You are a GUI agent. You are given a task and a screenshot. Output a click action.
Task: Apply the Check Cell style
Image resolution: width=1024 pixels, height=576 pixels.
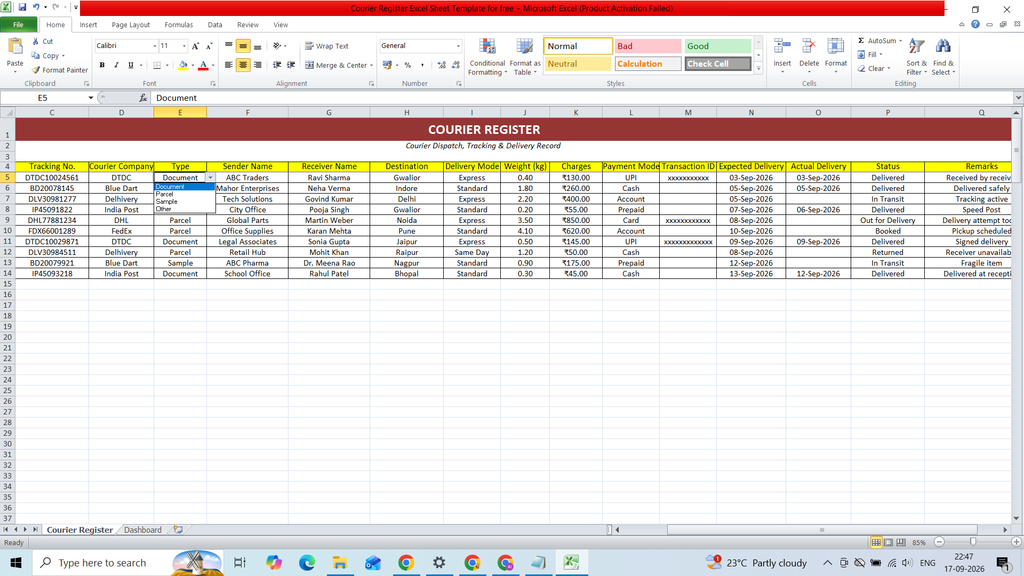(718, 64)
